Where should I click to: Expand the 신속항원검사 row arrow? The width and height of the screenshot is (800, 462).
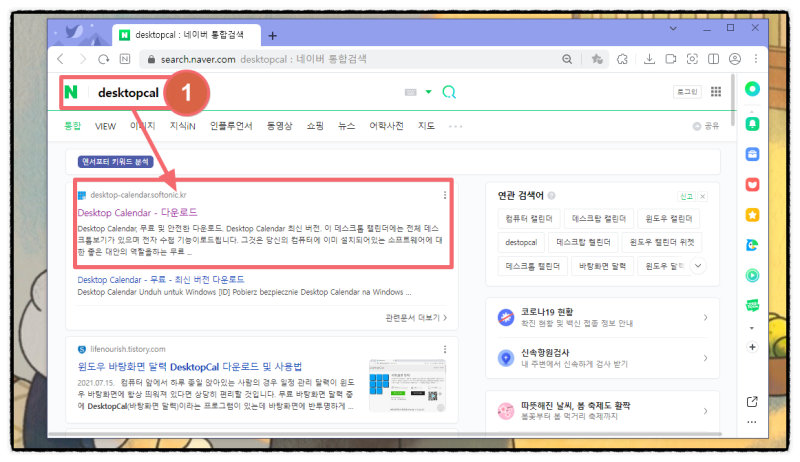706,358
